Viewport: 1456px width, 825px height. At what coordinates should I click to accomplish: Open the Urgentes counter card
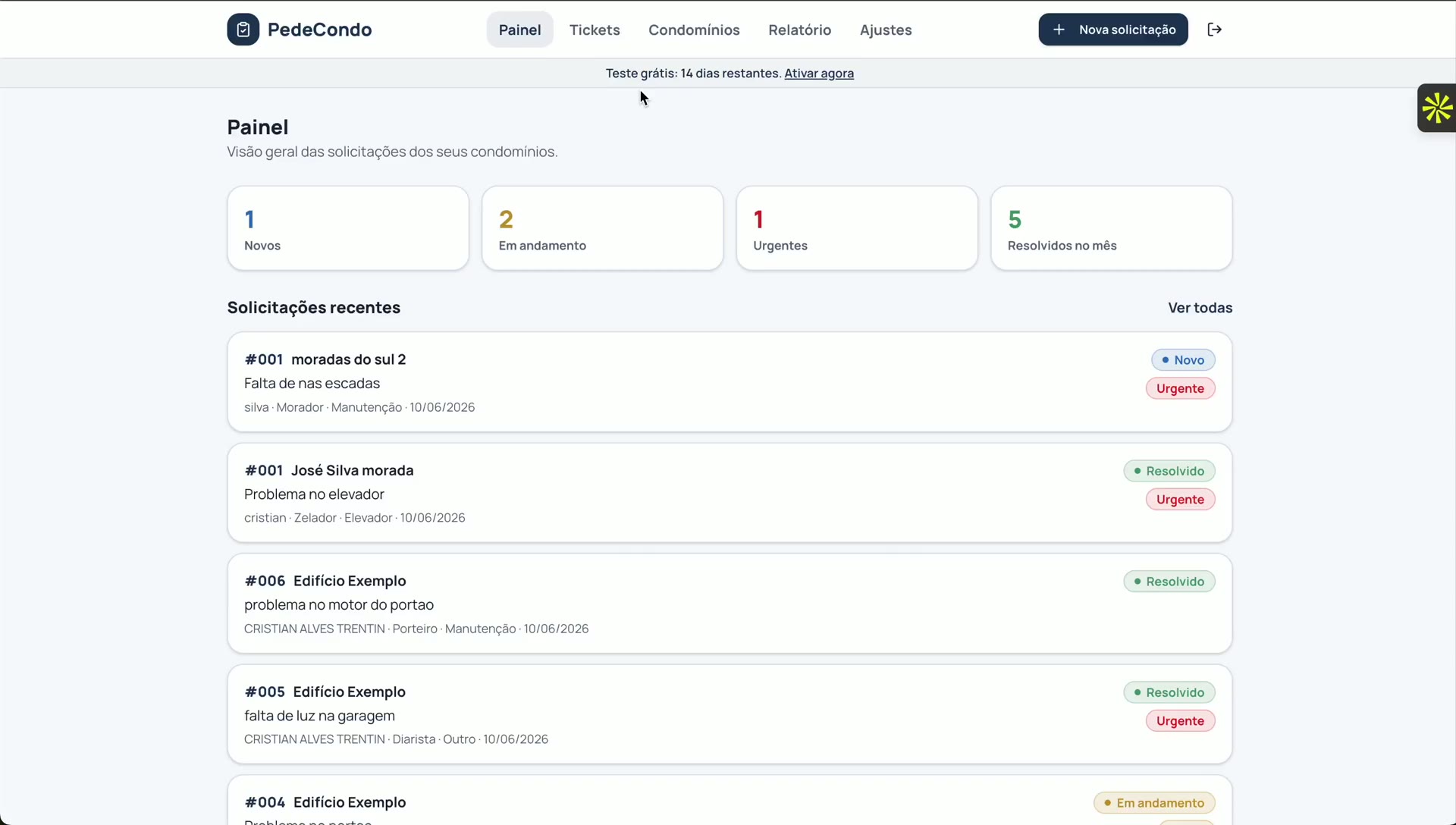click(857, 228)
